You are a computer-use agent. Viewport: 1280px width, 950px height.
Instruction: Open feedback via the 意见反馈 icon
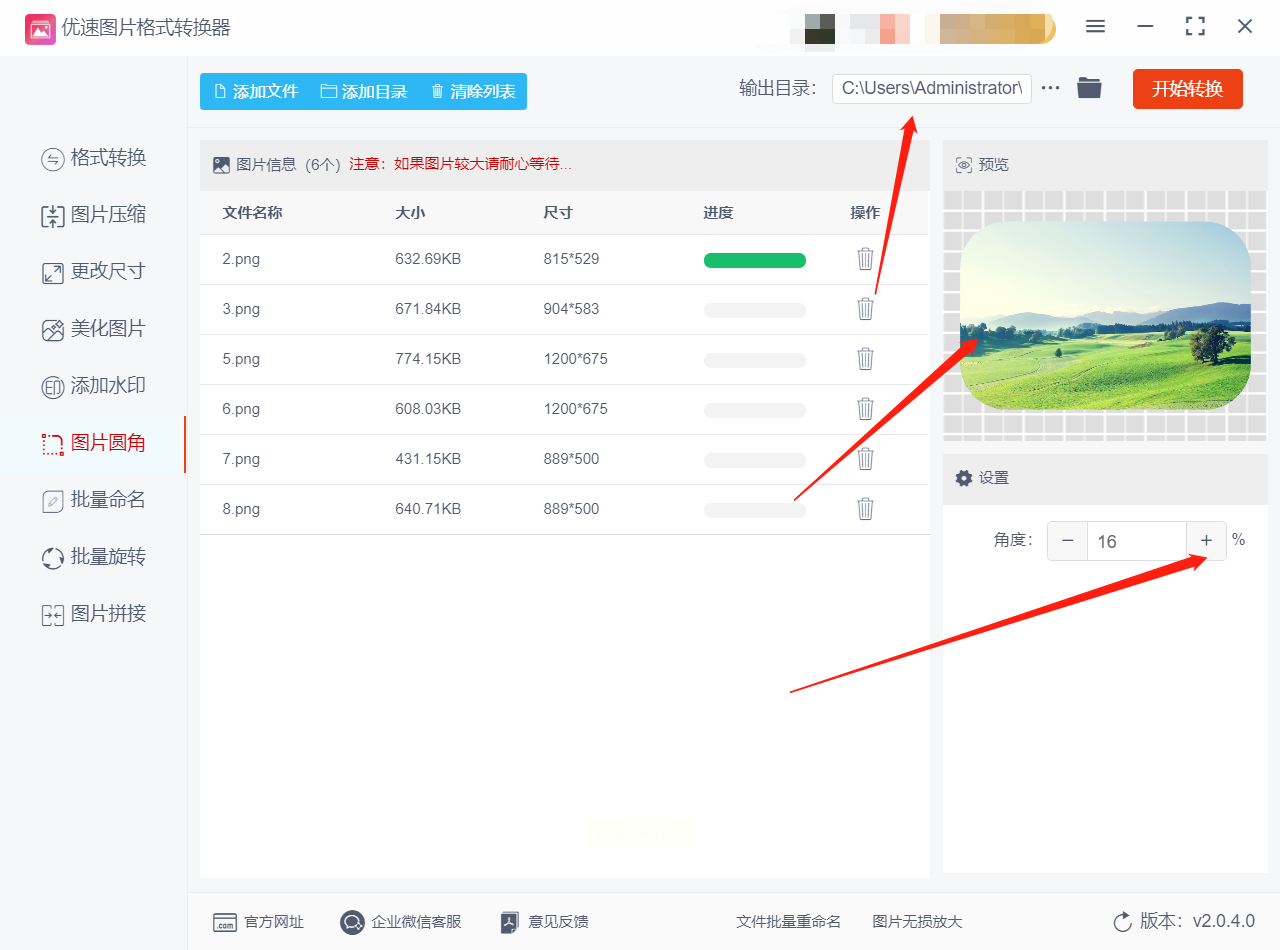tap(510, 922)
